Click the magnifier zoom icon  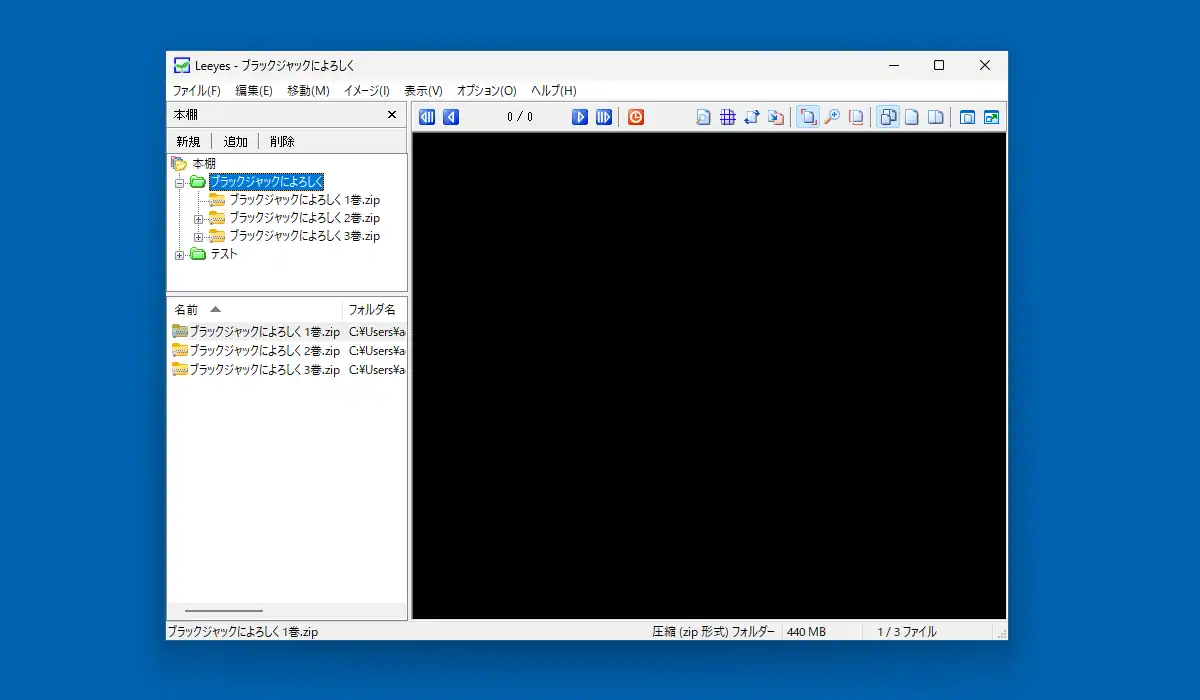(x=832, y=117)
